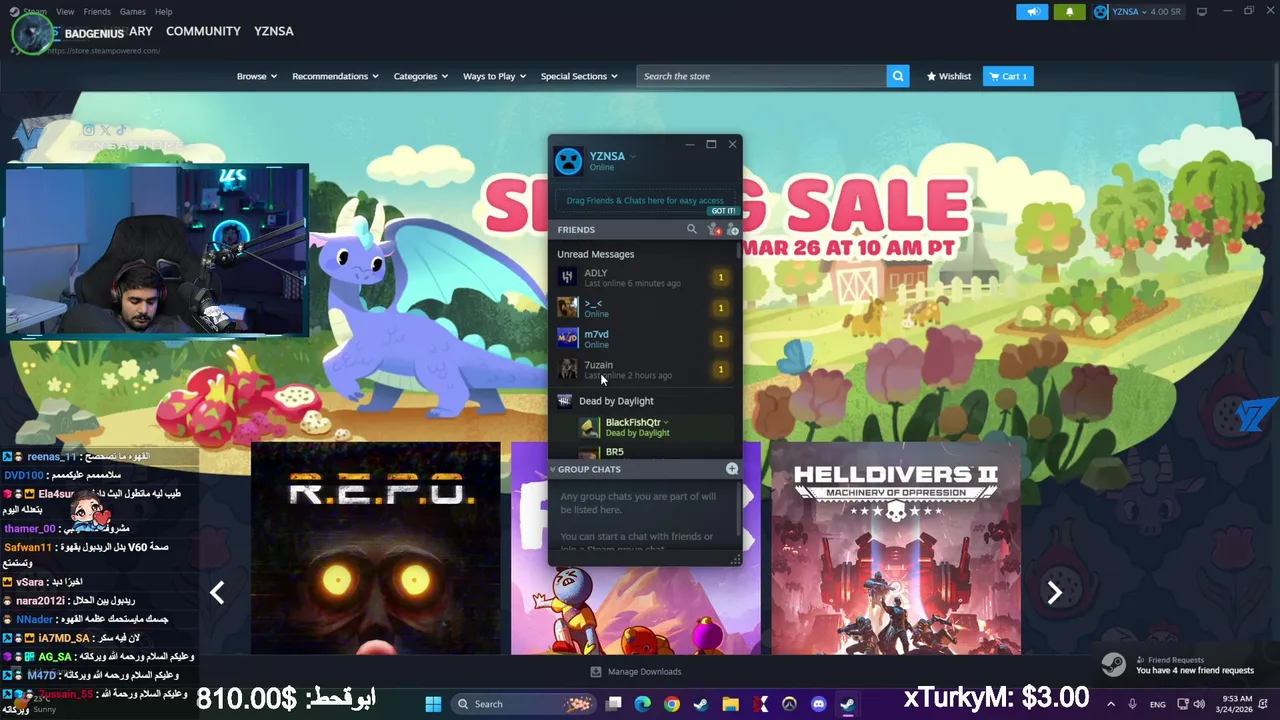This screenshot has width=1280, height=720.
Task: Open YZNSA account dropdown in top bar
Action: tap(1146, 12)
